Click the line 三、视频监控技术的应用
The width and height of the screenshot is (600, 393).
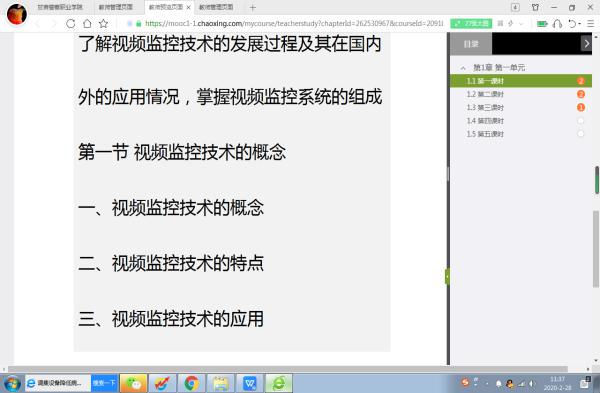(171, 318)
